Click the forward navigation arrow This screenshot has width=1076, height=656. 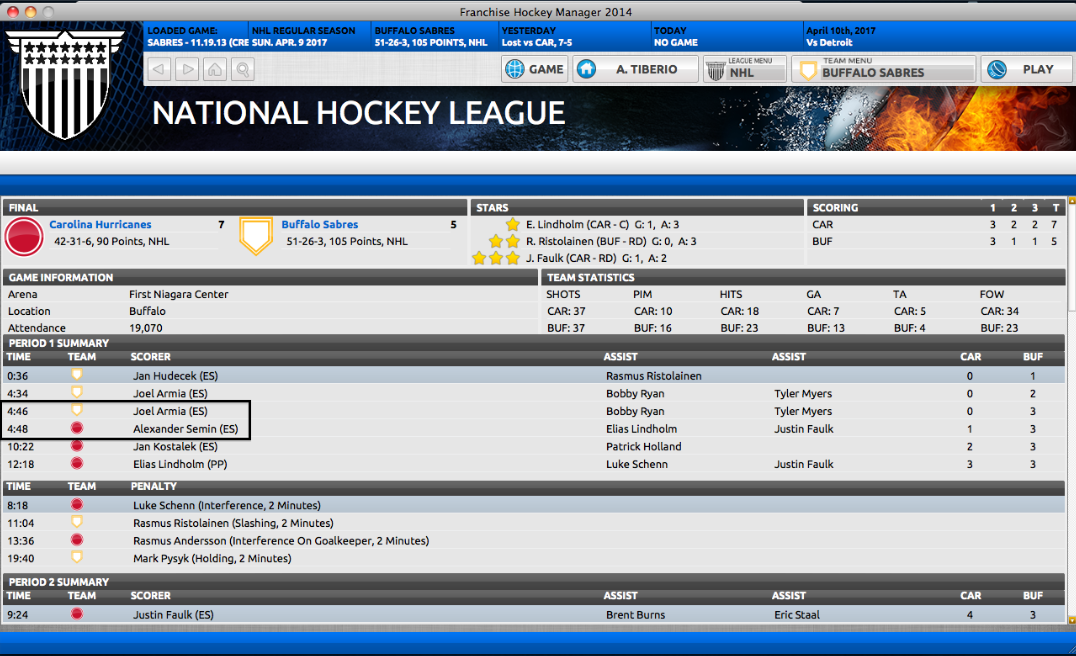(x=187, y=69)
